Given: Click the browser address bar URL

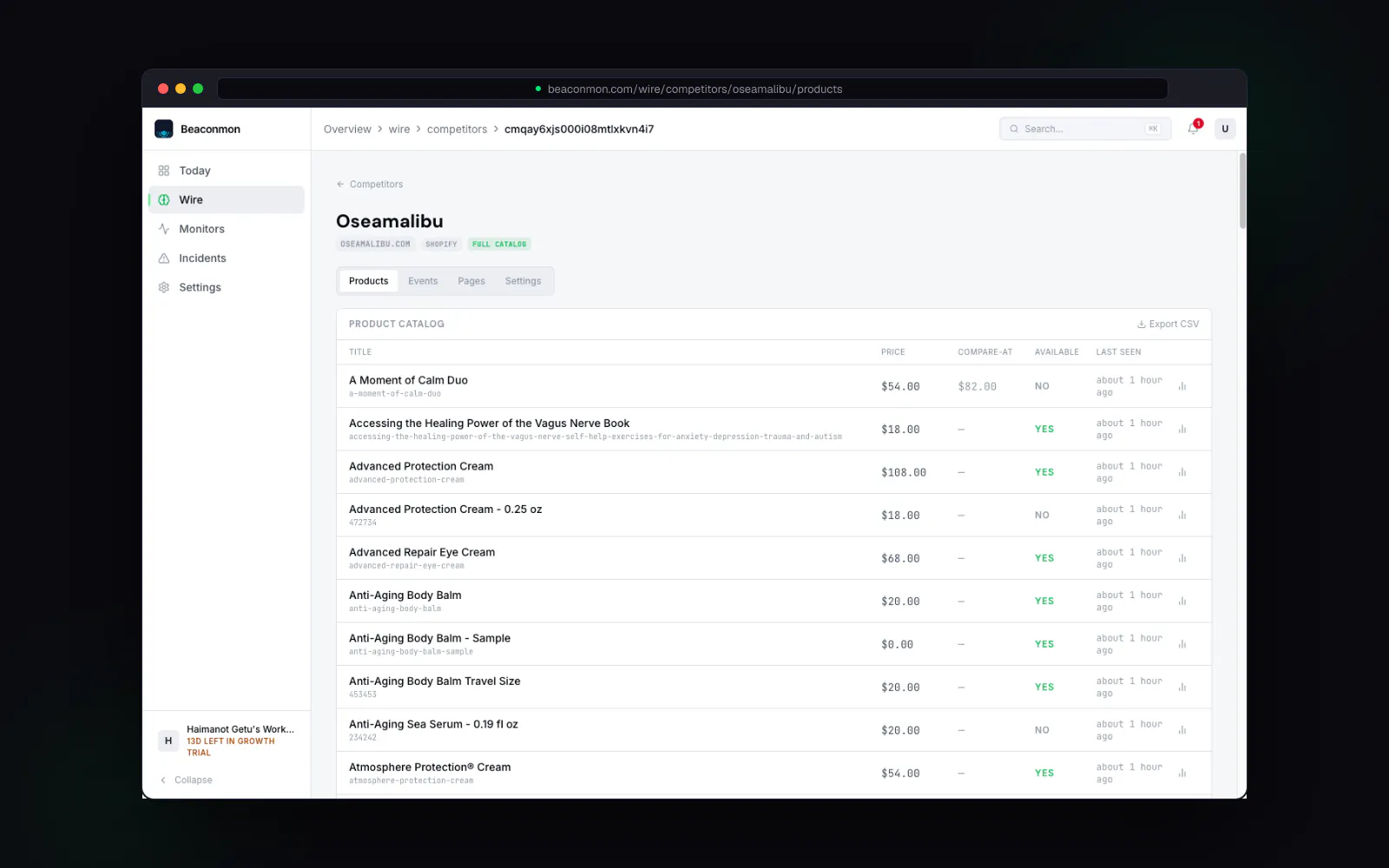Looking at the screenshot, I should point(694,89).
